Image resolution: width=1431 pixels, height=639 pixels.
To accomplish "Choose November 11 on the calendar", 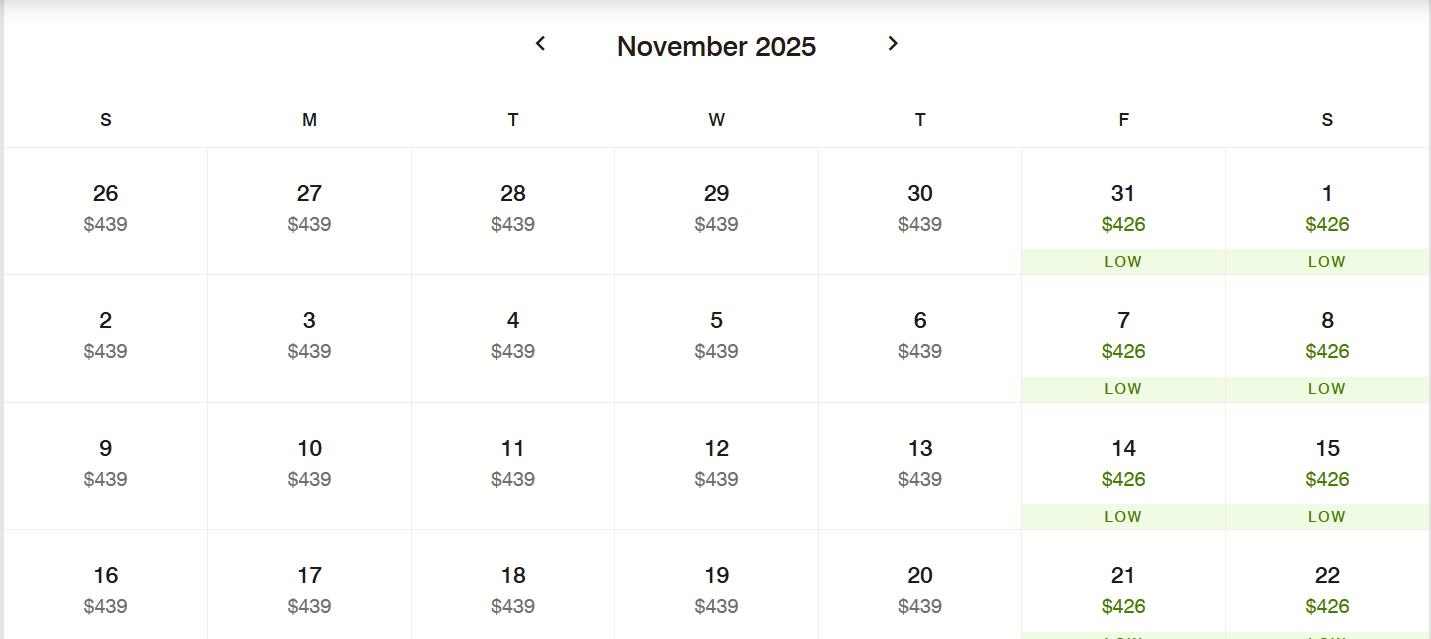I will coord(513,466).
